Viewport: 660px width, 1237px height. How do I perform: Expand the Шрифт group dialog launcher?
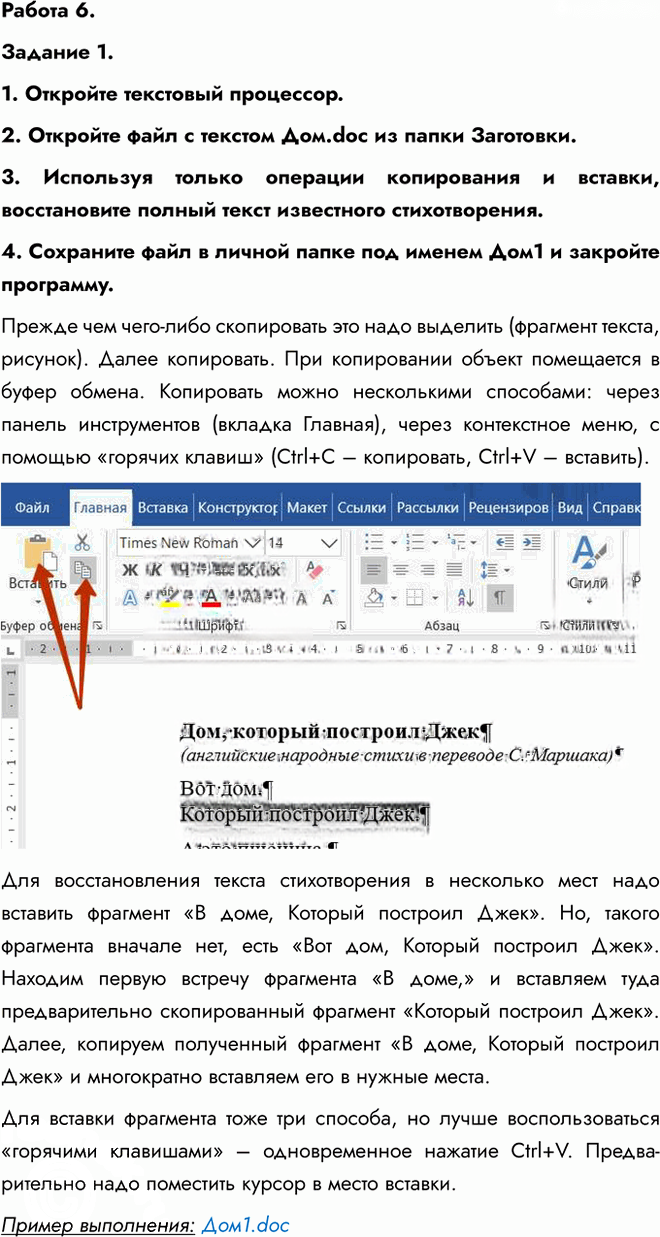[x=342, y=625]
